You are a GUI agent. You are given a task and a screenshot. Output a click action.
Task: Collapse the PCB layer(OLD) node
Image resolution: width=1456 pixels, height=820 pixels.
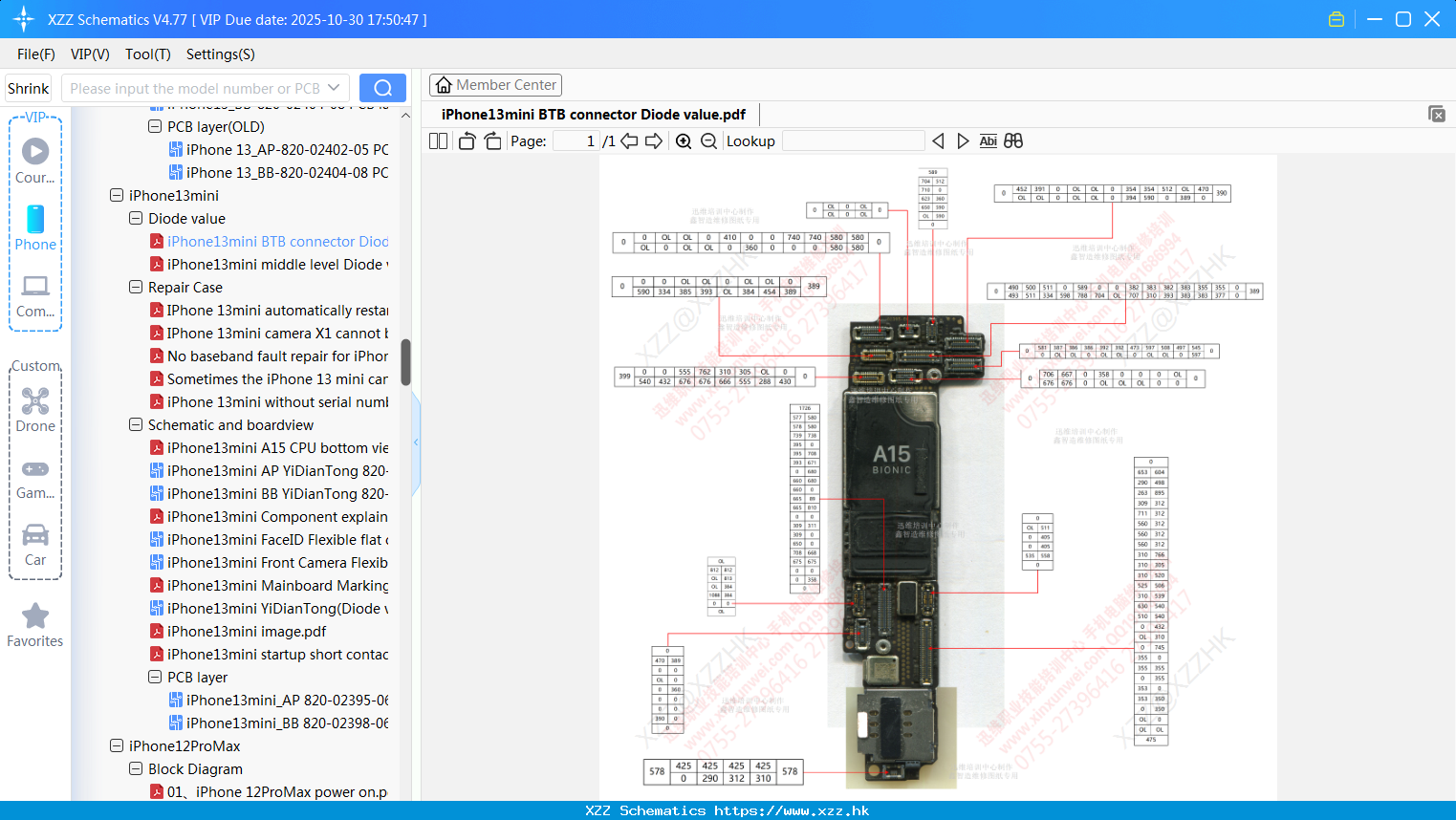pos(155,126)
